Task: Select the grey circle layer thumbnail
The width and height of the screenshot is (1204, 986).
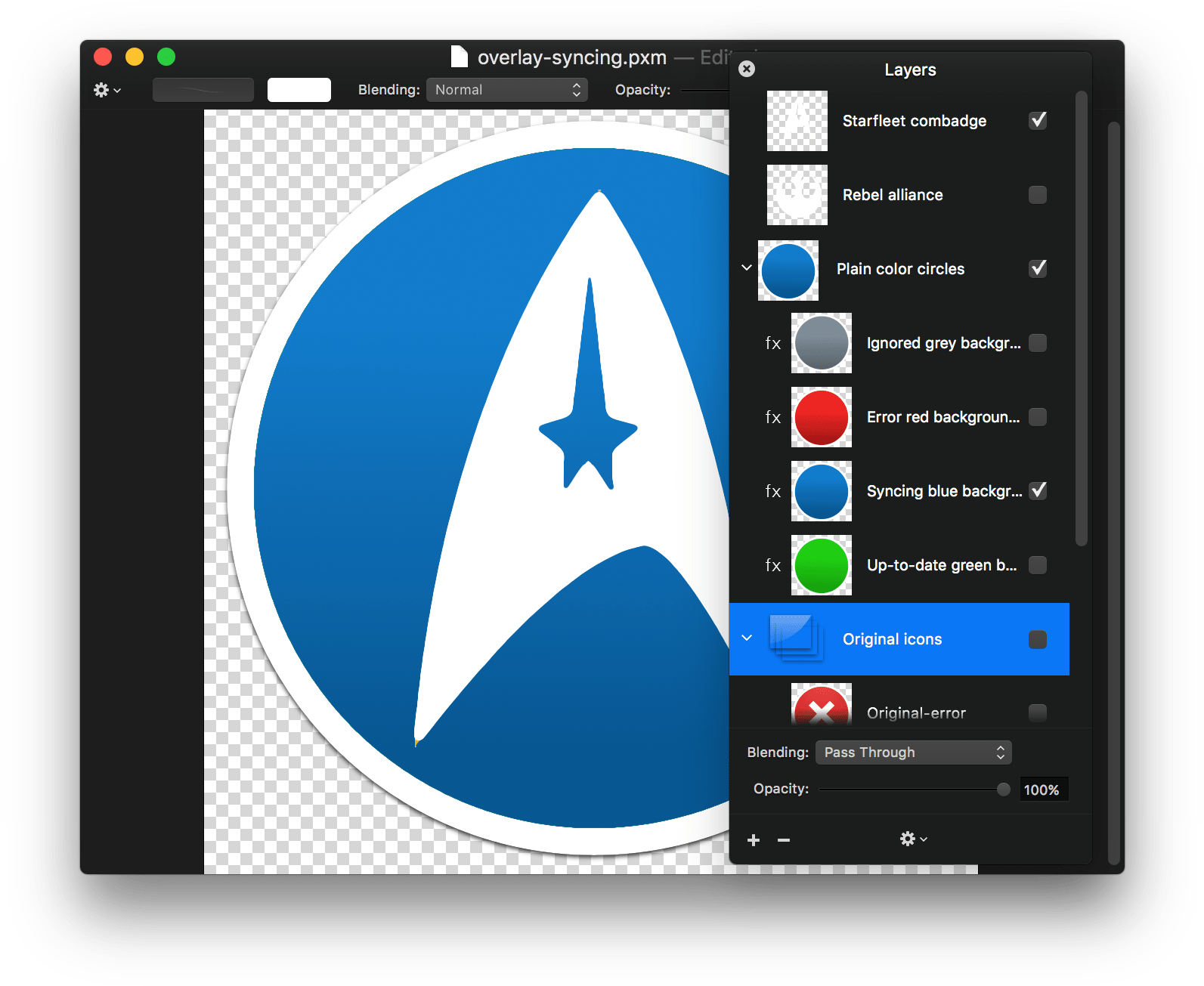Action: tap(822, 343)
